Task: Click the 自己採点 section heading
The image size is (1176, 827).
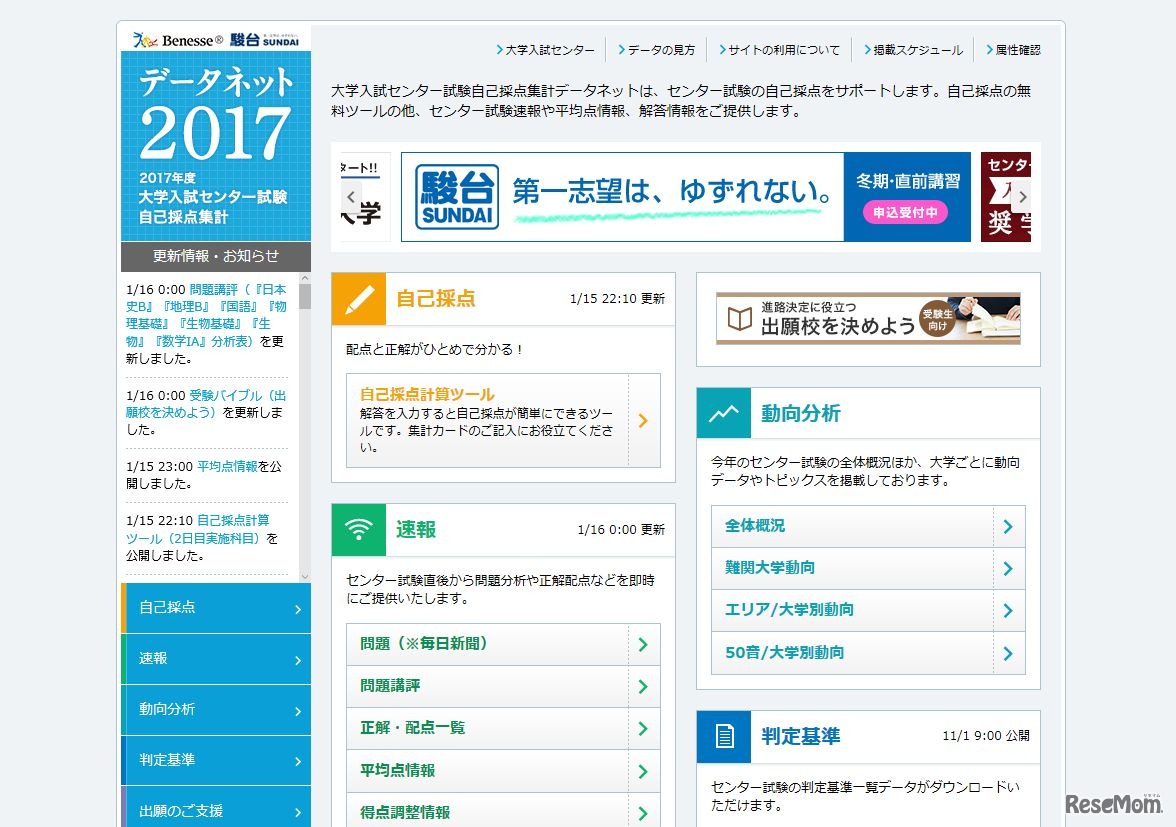Action: [436, 298]
